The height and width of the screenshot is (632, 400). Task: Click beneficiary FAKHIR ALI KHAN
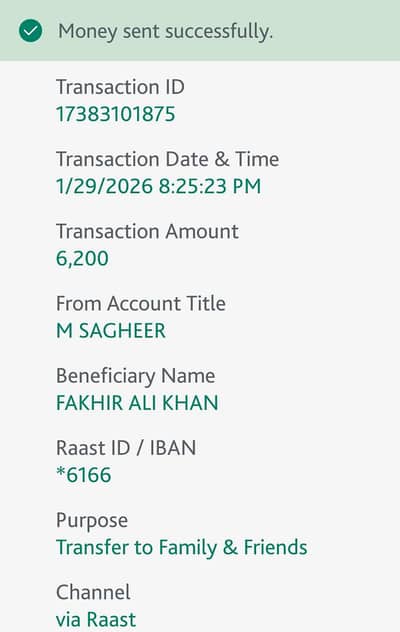pyautogui.click(x=137, y=403)
